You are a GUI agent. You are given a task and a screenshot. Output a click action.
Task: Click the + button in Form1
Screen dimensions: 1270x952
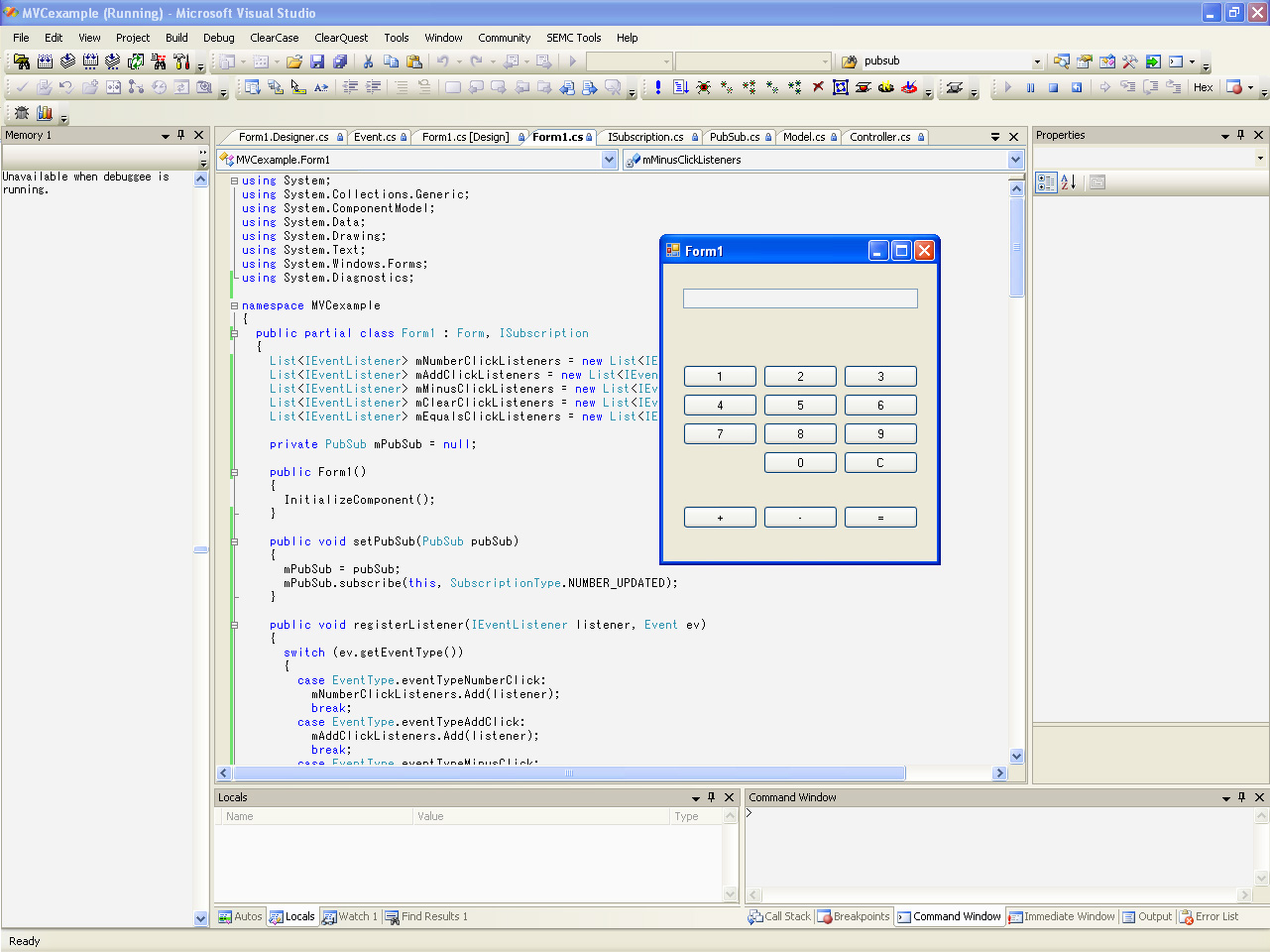pos(720,518)
